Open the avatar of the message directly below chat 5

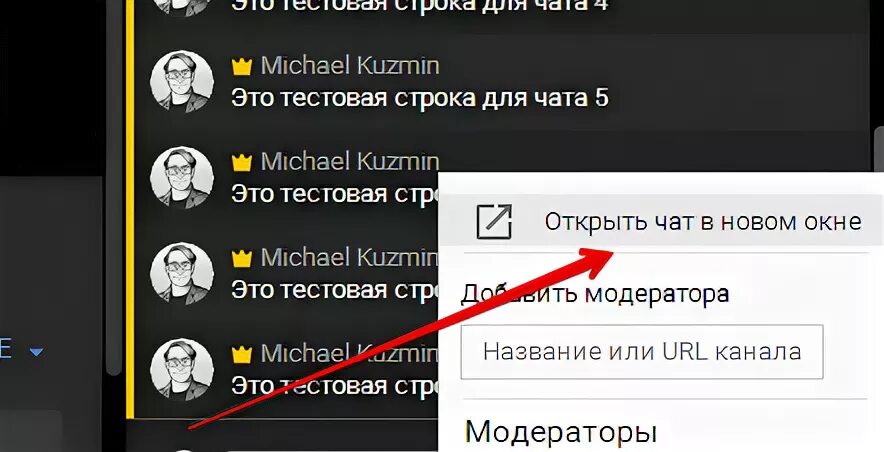pos(182,178)
